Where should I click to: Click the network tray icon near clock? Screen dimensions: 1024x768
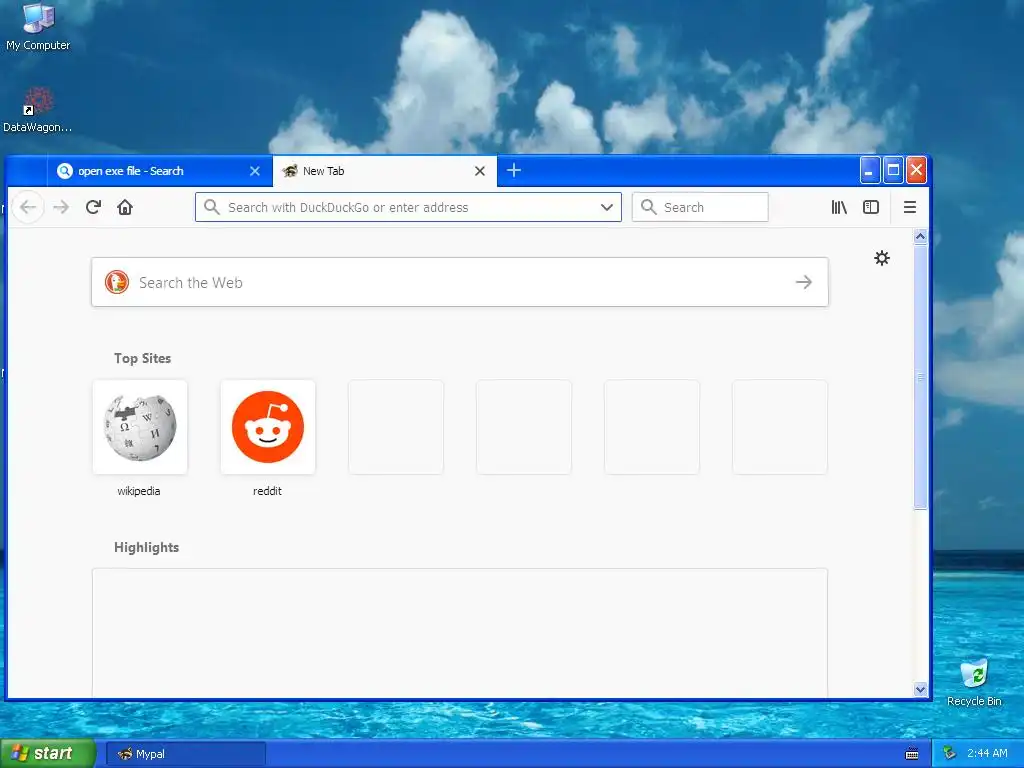click(950, 754)
